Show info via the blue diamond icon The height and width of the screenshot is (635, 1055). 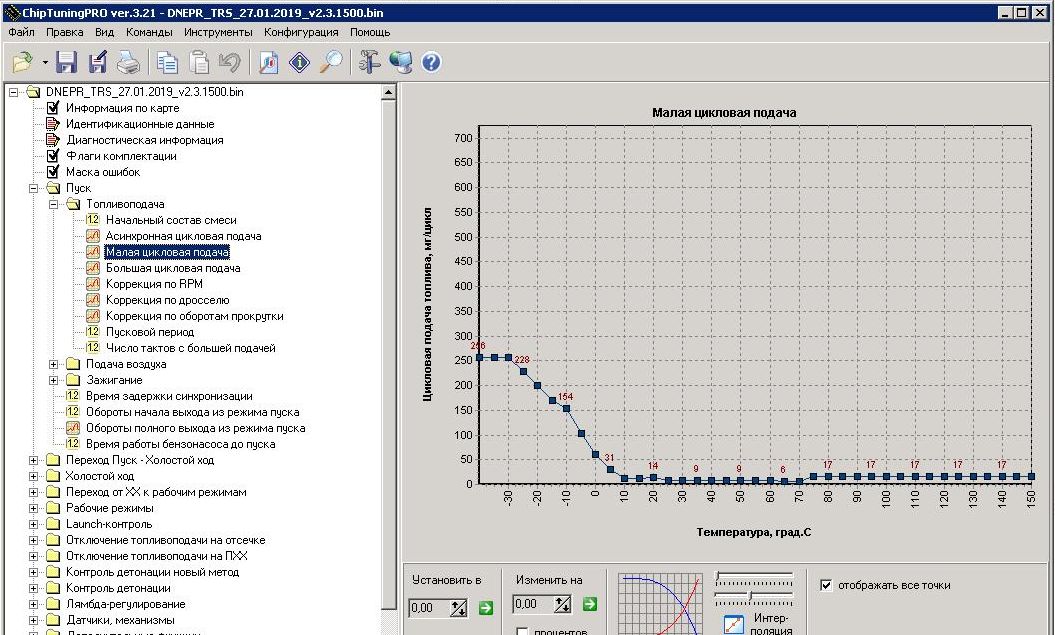pyautogui.click(x=299, y=63)
